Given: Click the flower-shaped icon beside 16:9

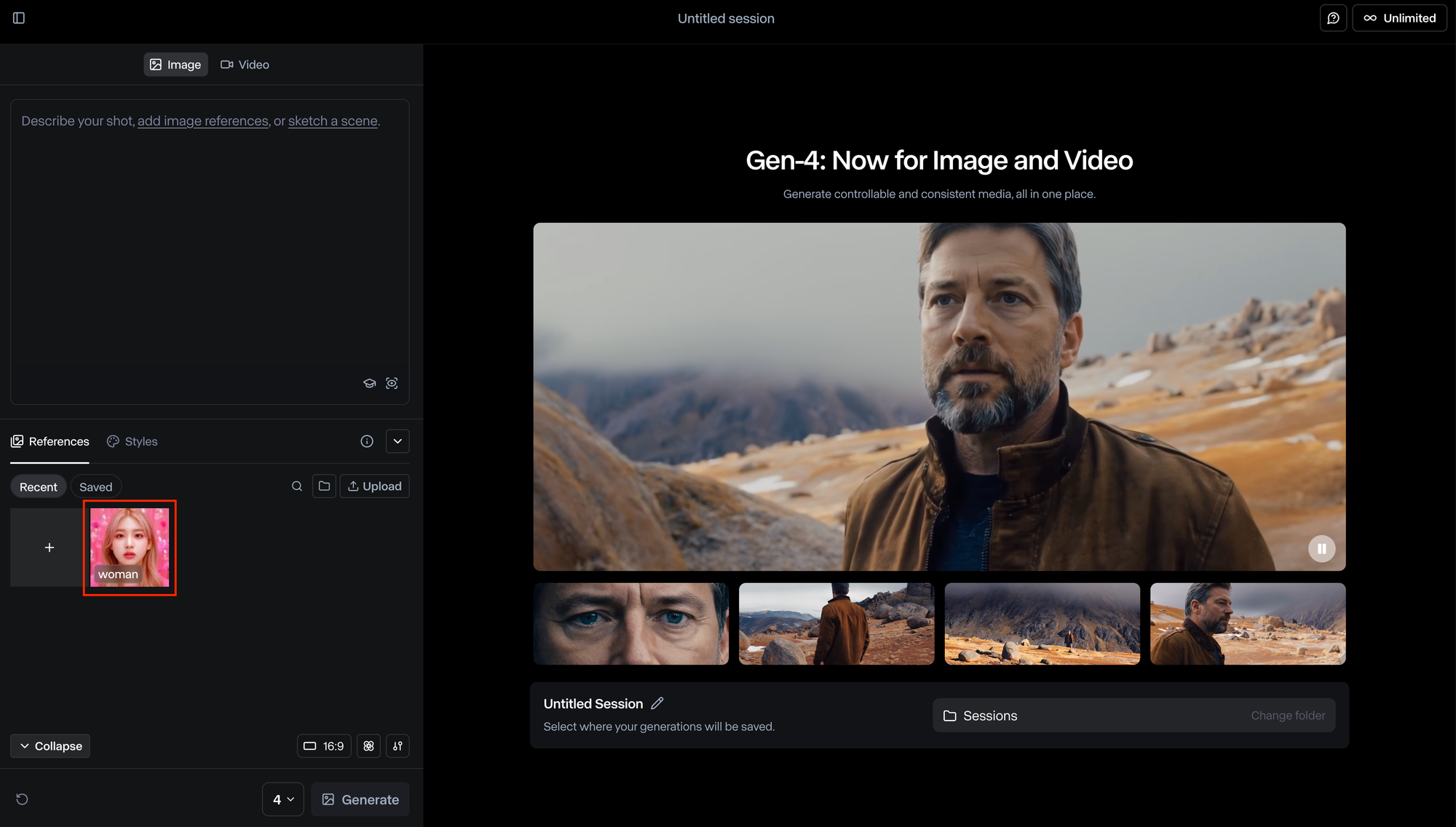Looking at the screenshot, I should (x=369, y=746).
